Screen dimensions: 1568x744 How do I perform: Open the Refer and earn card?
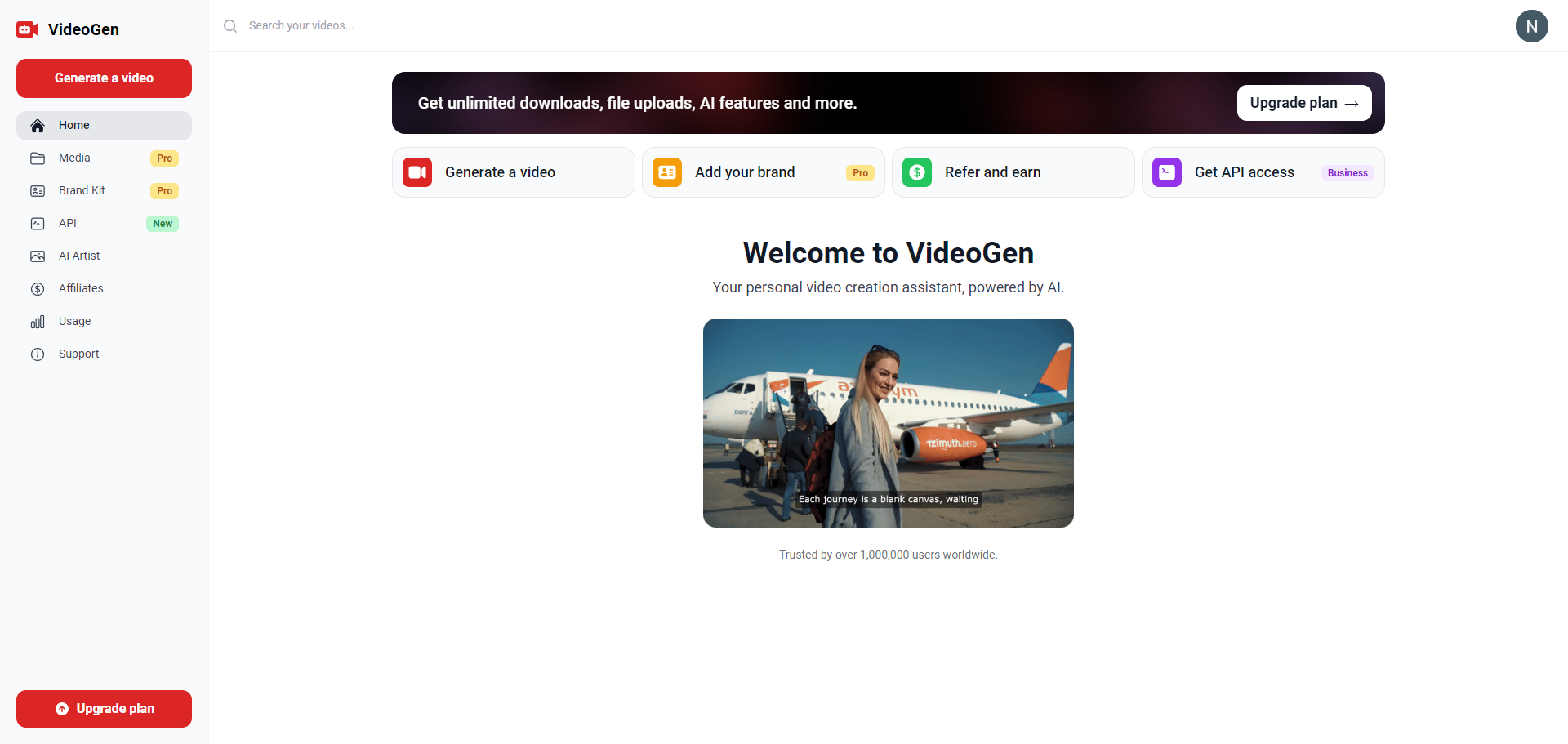[x=1013, y=172]
